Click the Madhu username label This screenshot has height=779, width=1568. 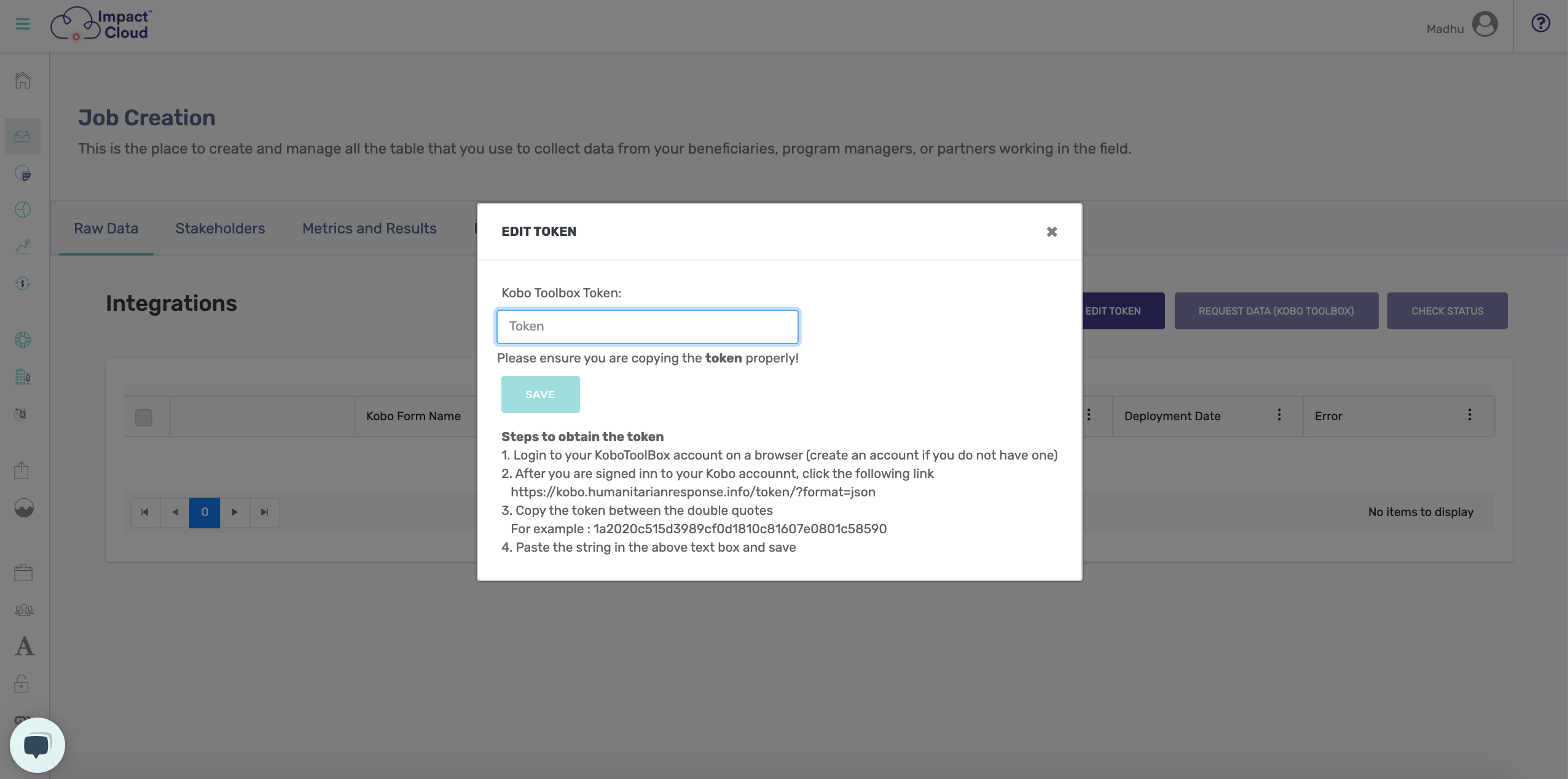pos(1445,29)
